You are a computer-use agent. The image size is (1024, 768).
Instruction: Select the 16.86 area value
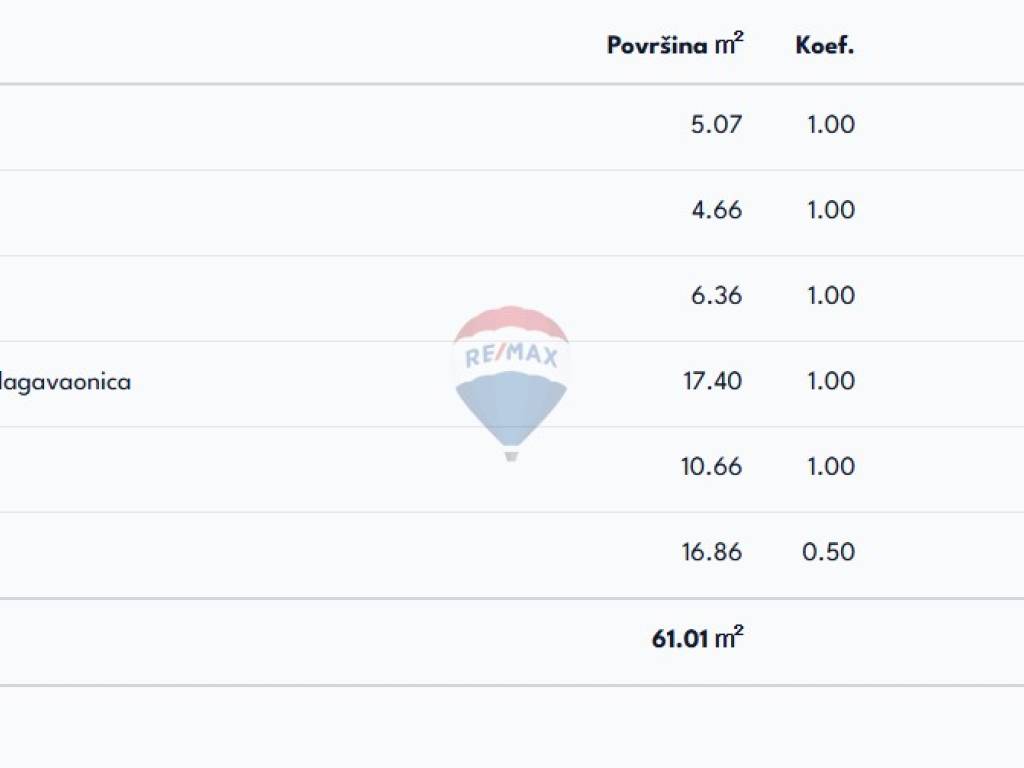pos(712,552)
